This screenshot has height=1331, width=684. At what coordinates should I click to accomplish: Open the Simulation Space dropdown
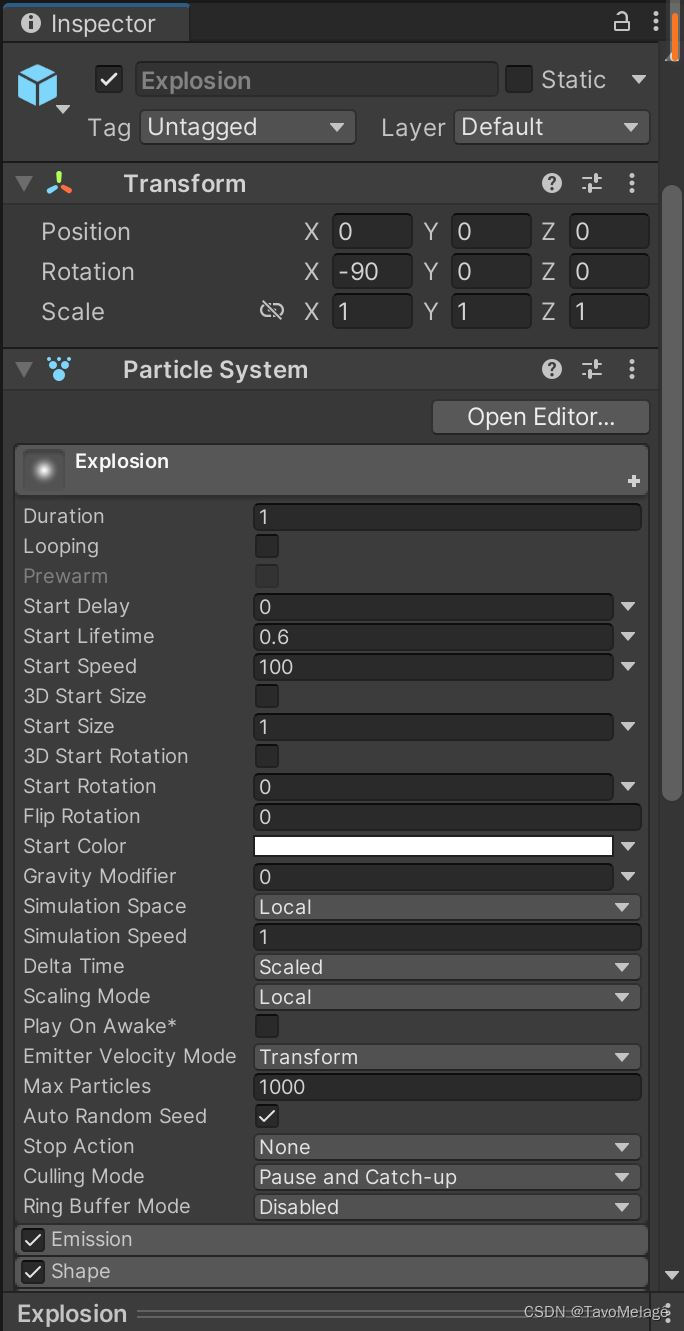coord(447,907)
